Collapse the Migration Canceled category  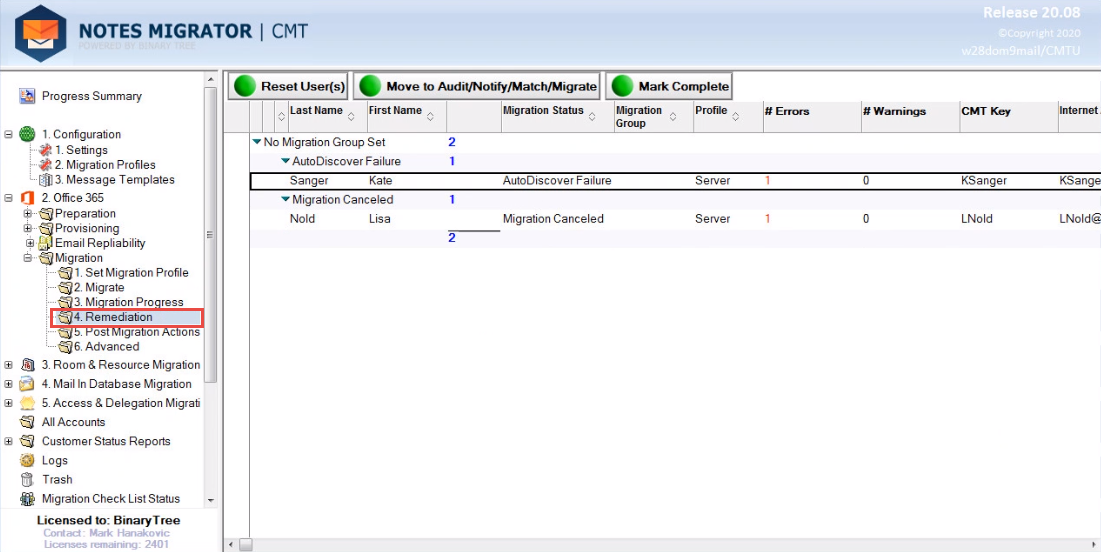point(285,199)
